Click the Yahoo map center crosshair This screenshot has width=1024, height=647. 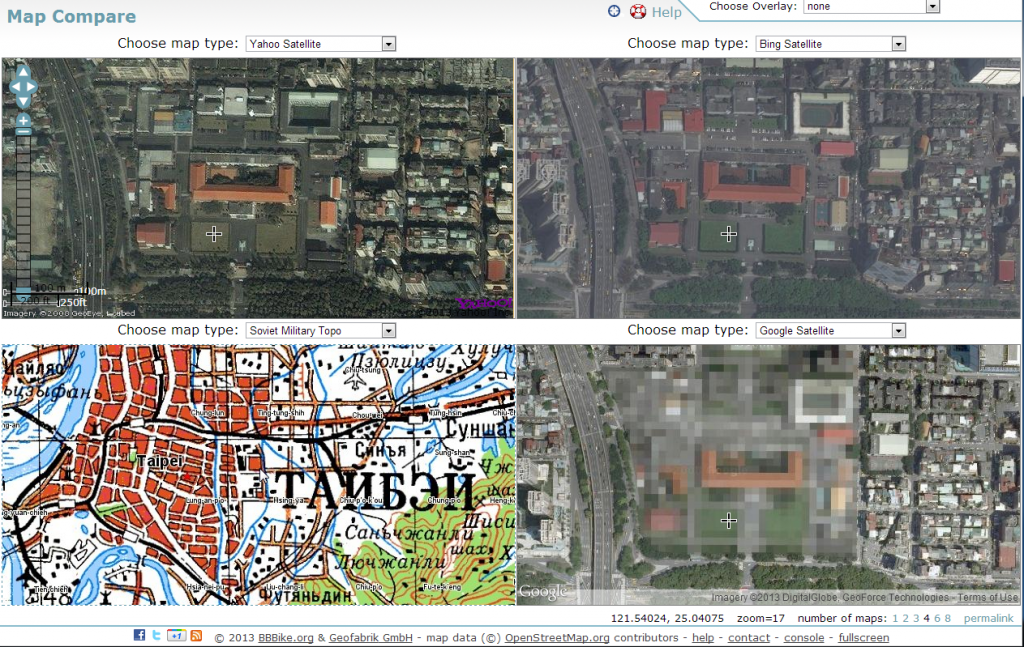[214, 234]
